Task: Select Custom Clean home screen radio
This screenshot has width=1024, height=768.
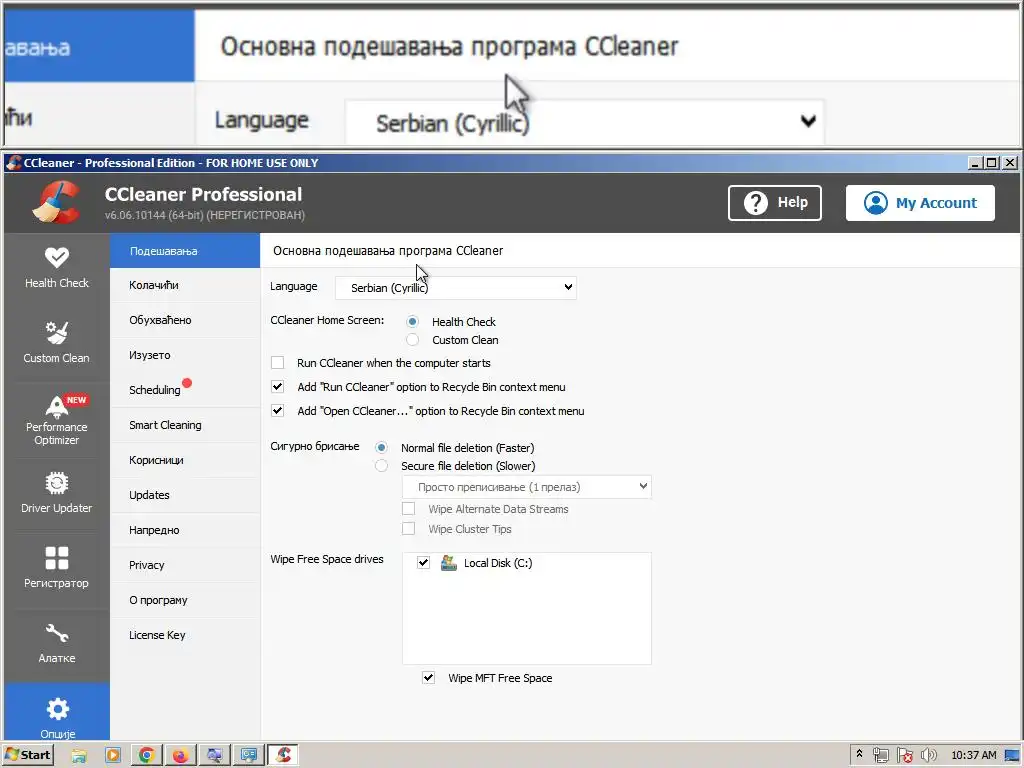Action: [412, 340]
